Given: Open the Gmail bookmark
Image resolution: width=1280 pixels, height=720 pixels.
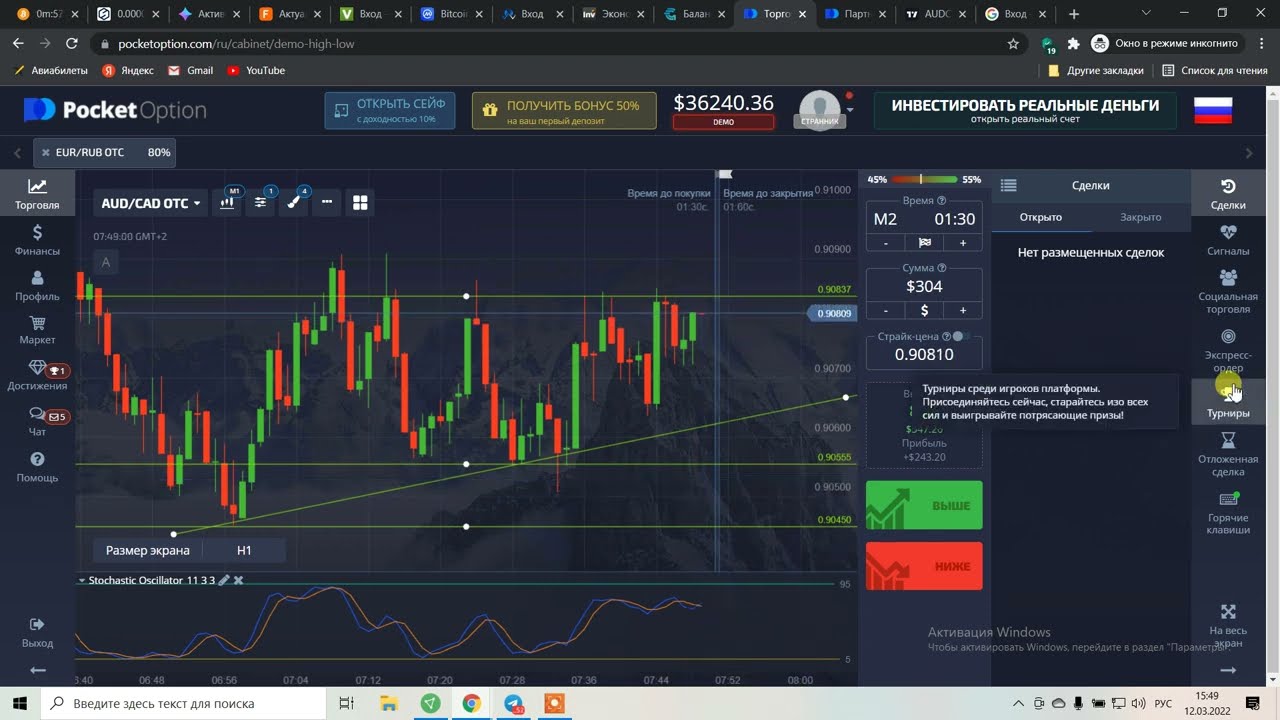Looking at the screenshot, I should [190, 70].
